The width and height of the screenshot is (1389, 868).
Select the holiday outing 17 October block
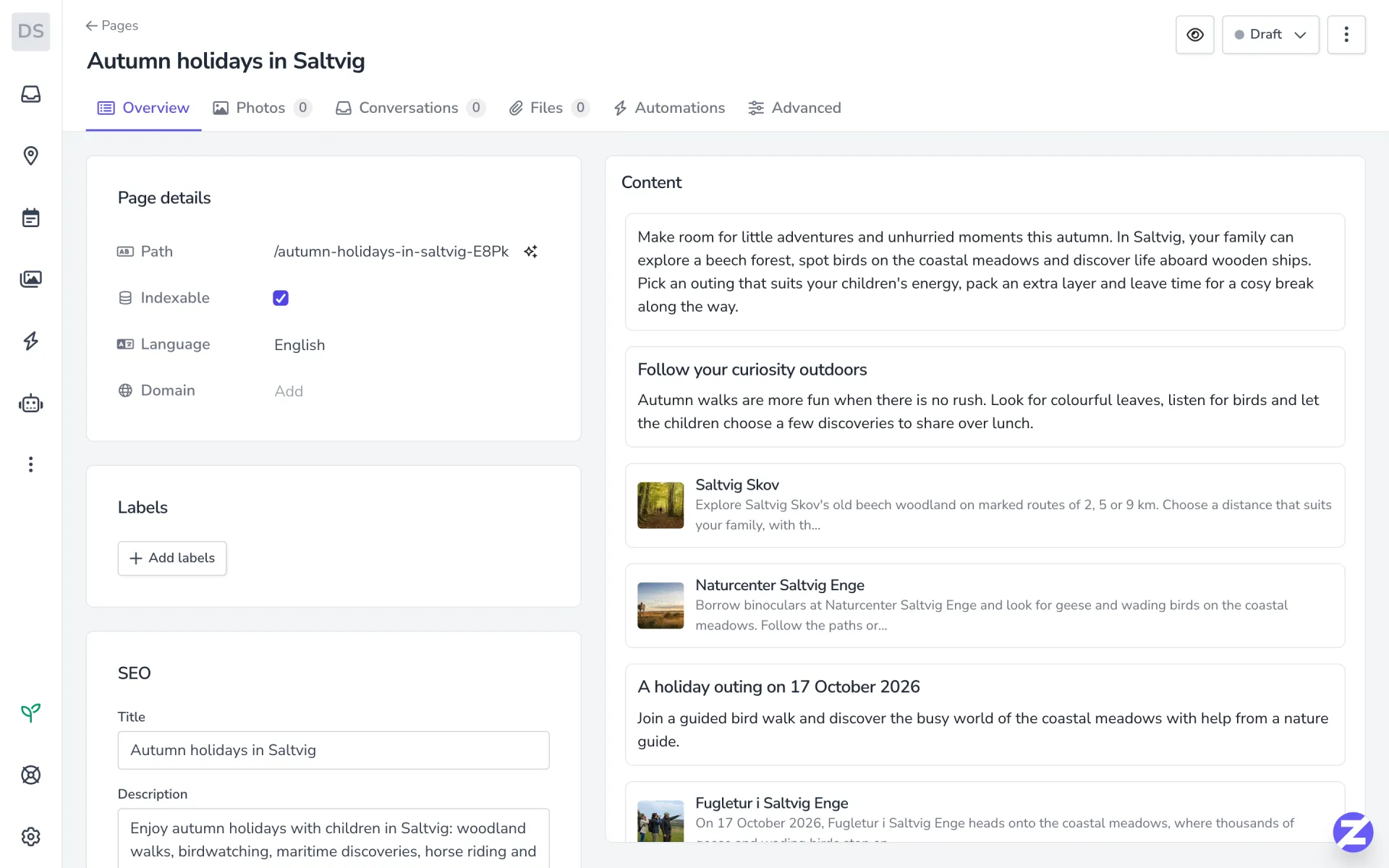985,715
